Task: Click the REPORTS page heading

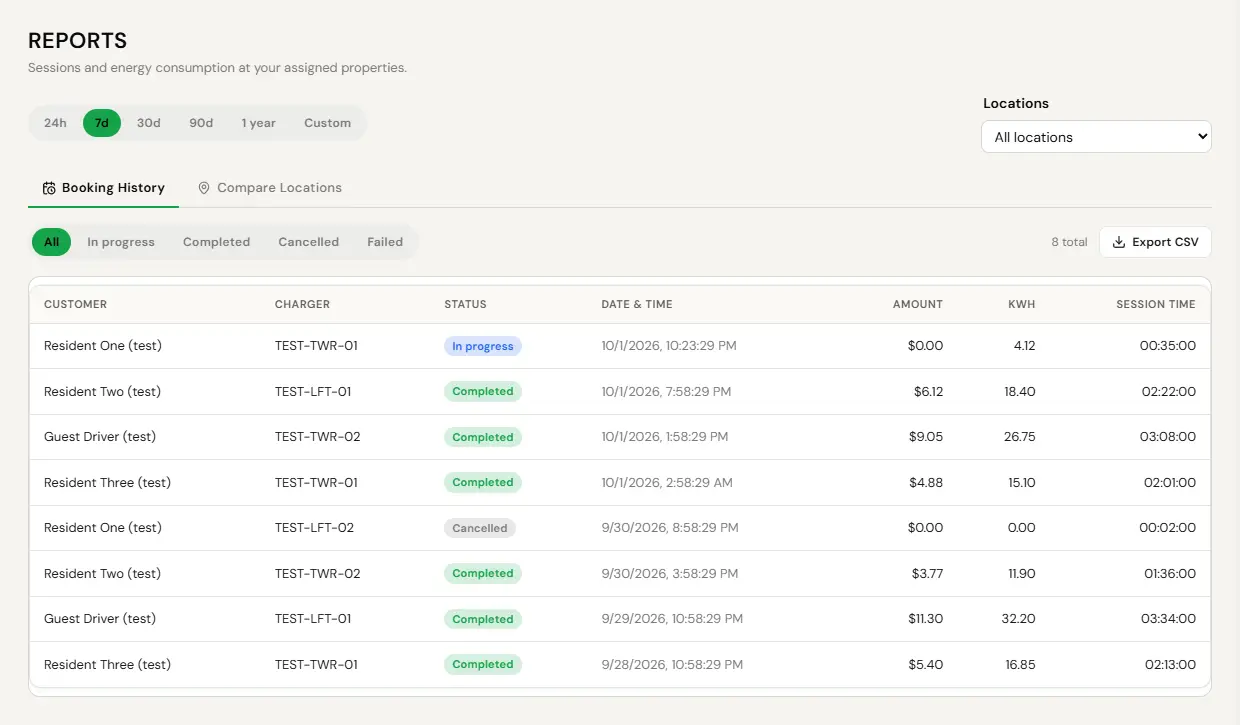Action: pyautogui.click(x=78, y=41)
